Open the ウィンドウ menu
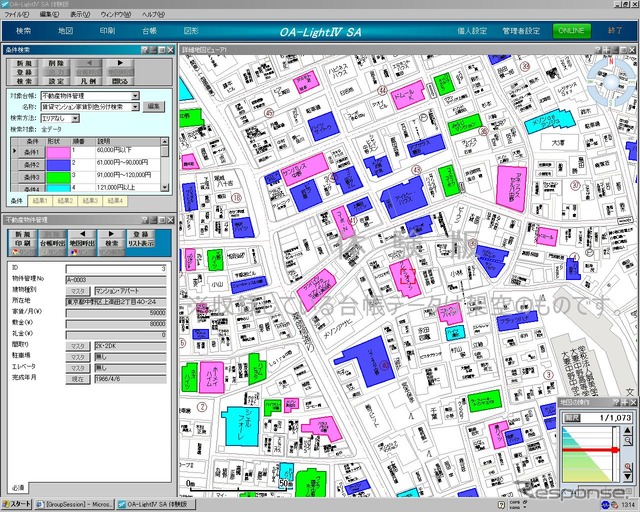640x512 pixels. 116,14
